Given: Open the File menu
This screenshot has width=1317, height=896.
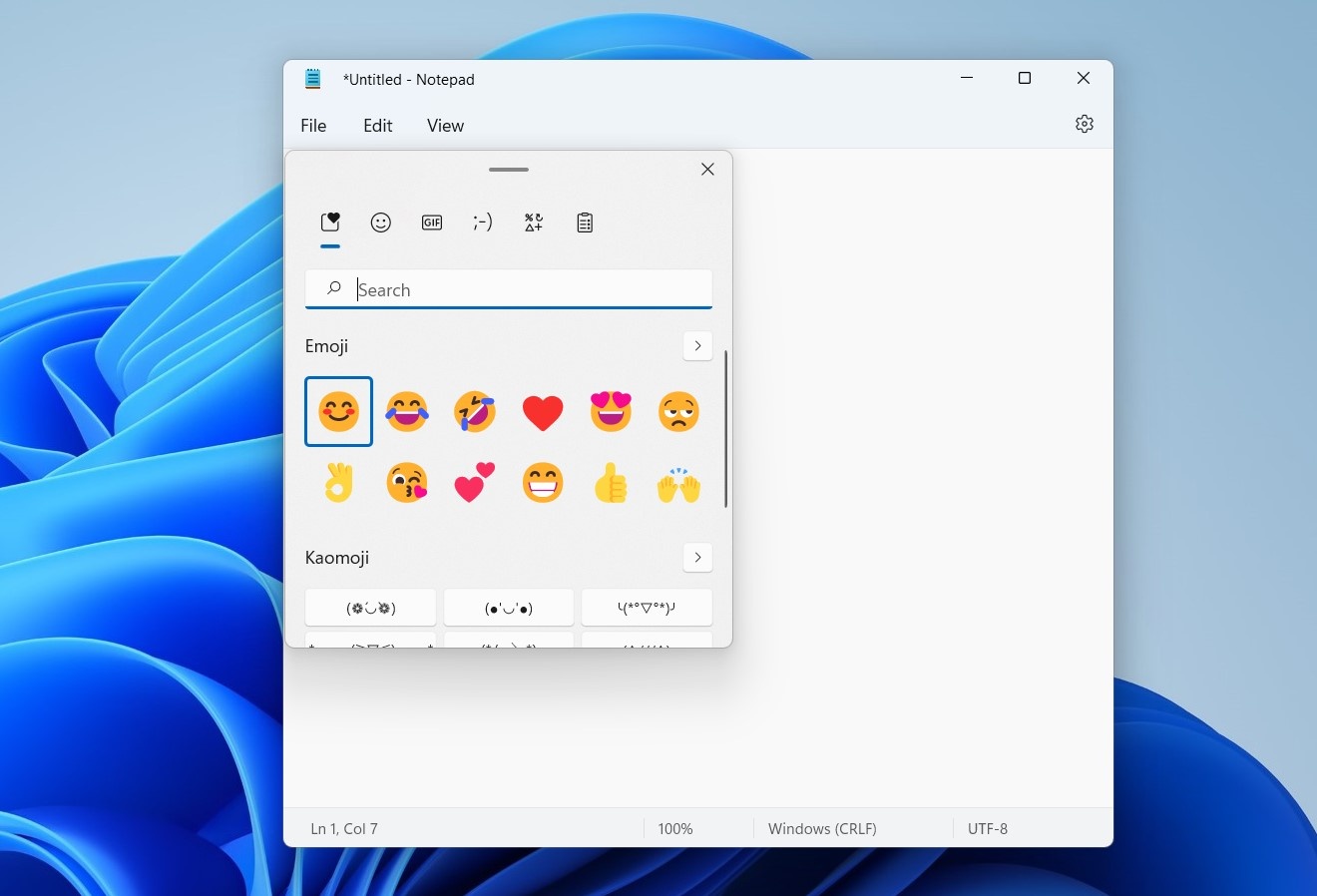Looking at the screenshot, I should [x=313, y=126].
